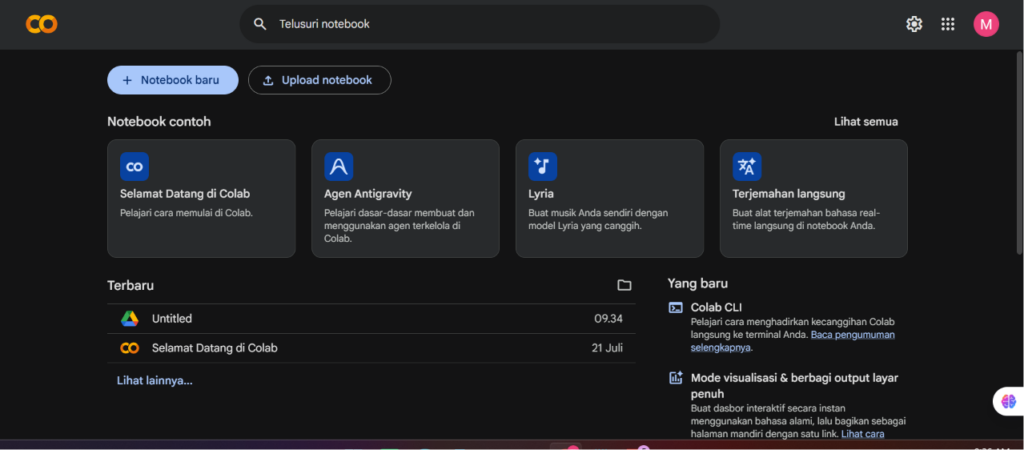Click the page vertical scrollbar

click(1020, 153)
